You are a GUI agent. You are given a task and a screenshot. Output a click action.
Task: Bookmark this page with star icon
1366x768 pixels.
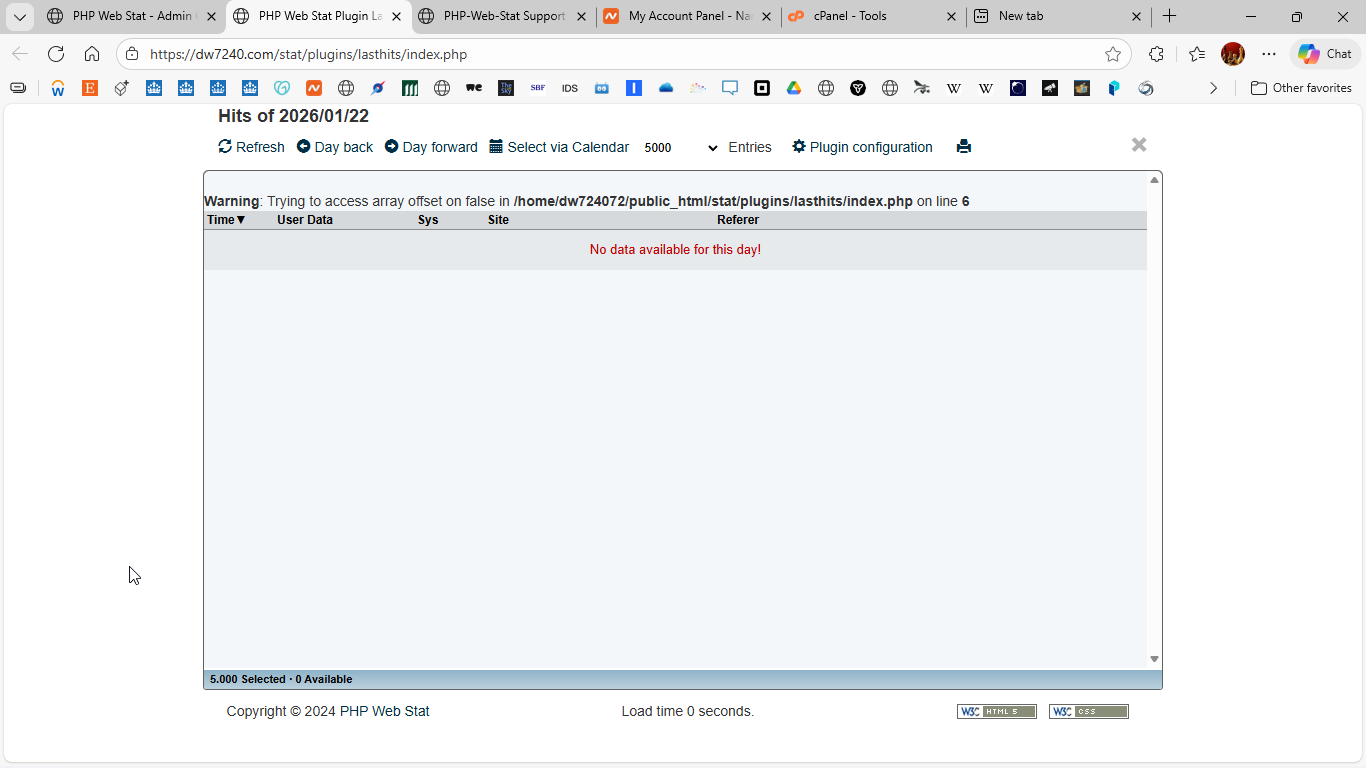(1113, 54)
